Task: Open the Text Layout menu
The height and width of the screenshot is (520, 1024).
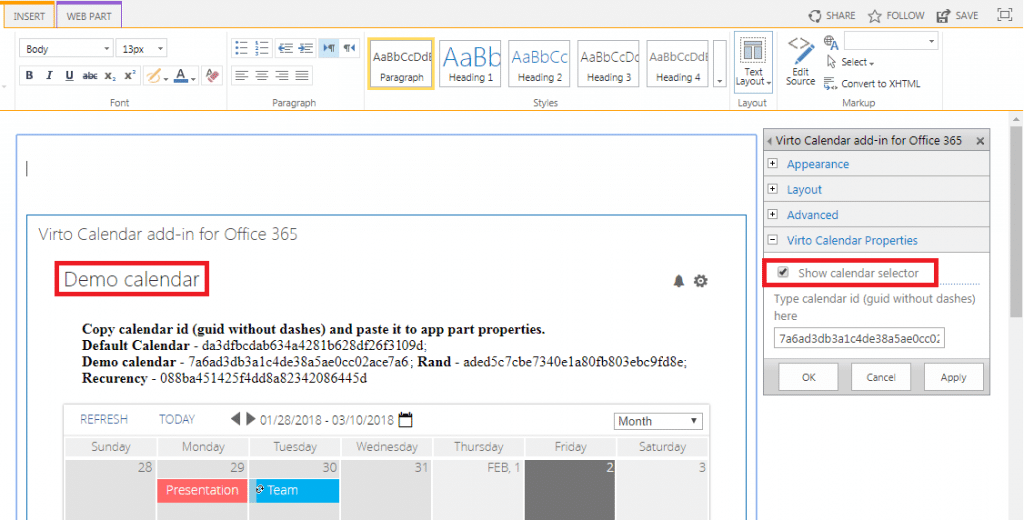Action: point(753,63)
